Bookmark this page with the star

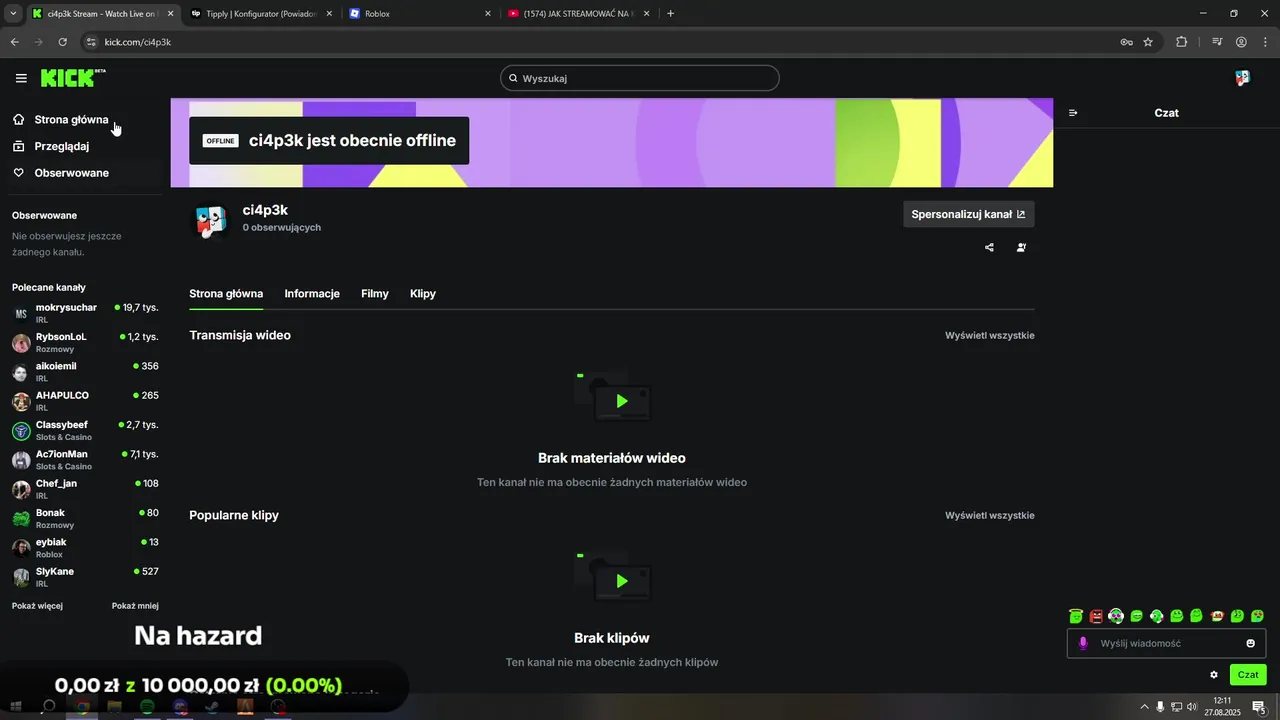click(x=1148, y=42)
